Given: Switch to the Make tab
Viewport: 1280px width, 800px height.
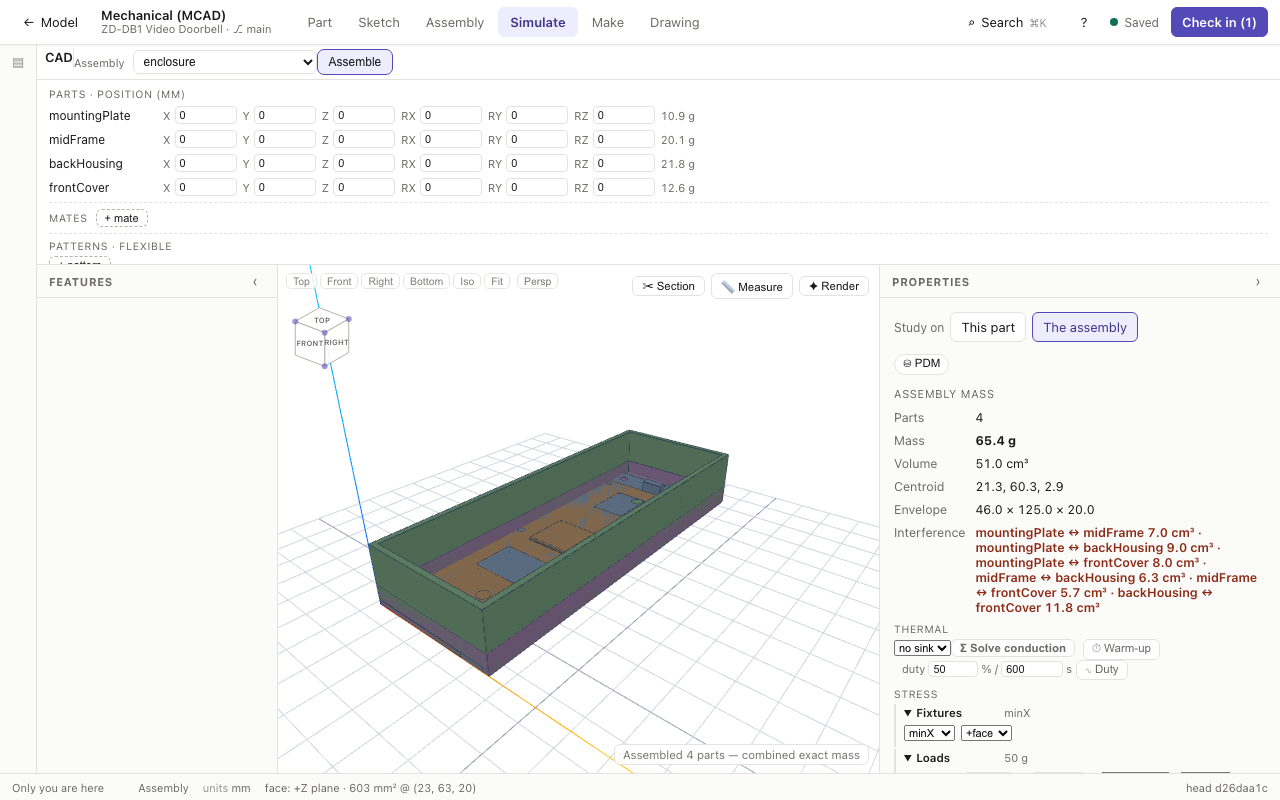Looking at the screenshot, I should coord(608,22).
